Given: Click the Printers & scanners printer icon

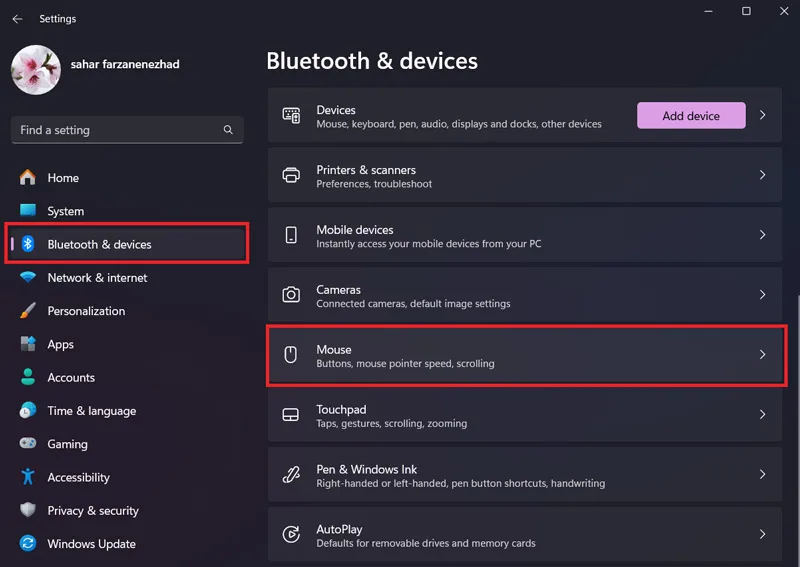Looking at the screenshot, I should click(291, 175).
